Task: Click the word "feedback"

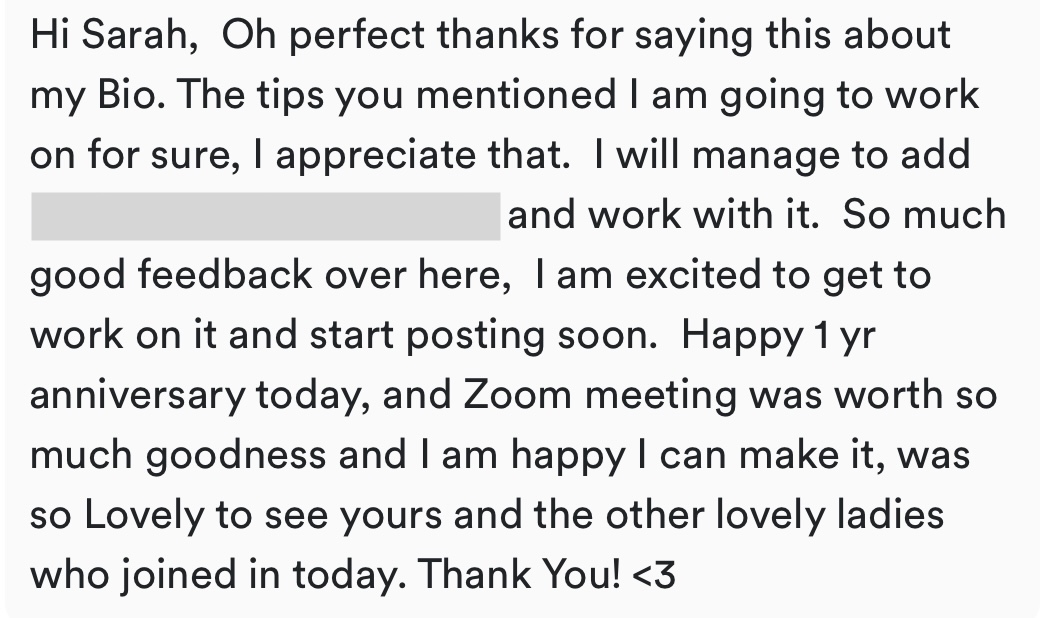Action: pyautogui.click(x=225, y=274)
